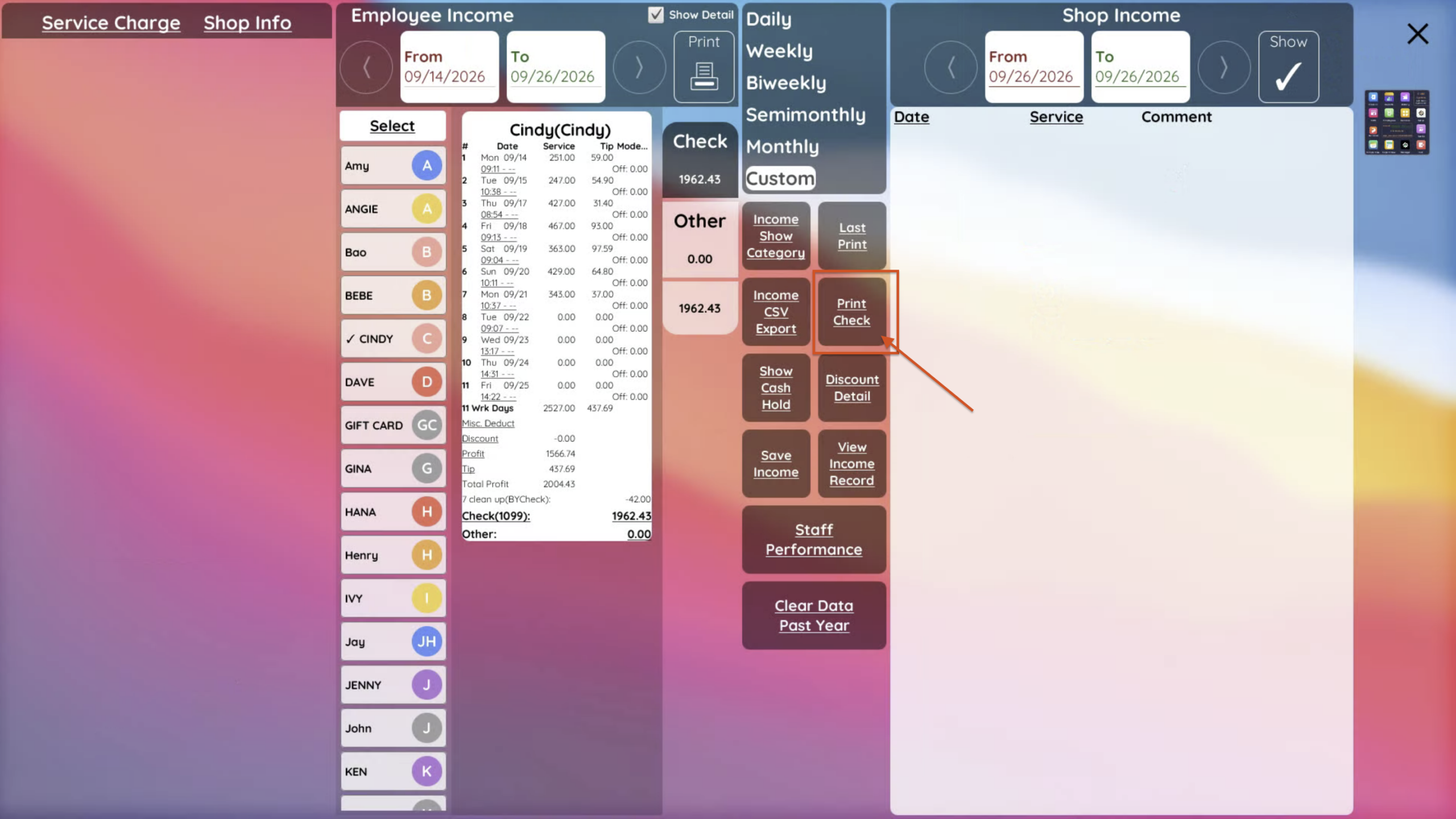The height and width of the screenshot is (819, 1456).
Task: Open the desktop thumbnail preview at right
Action: pyautogui.click(x=1397, y=122)
